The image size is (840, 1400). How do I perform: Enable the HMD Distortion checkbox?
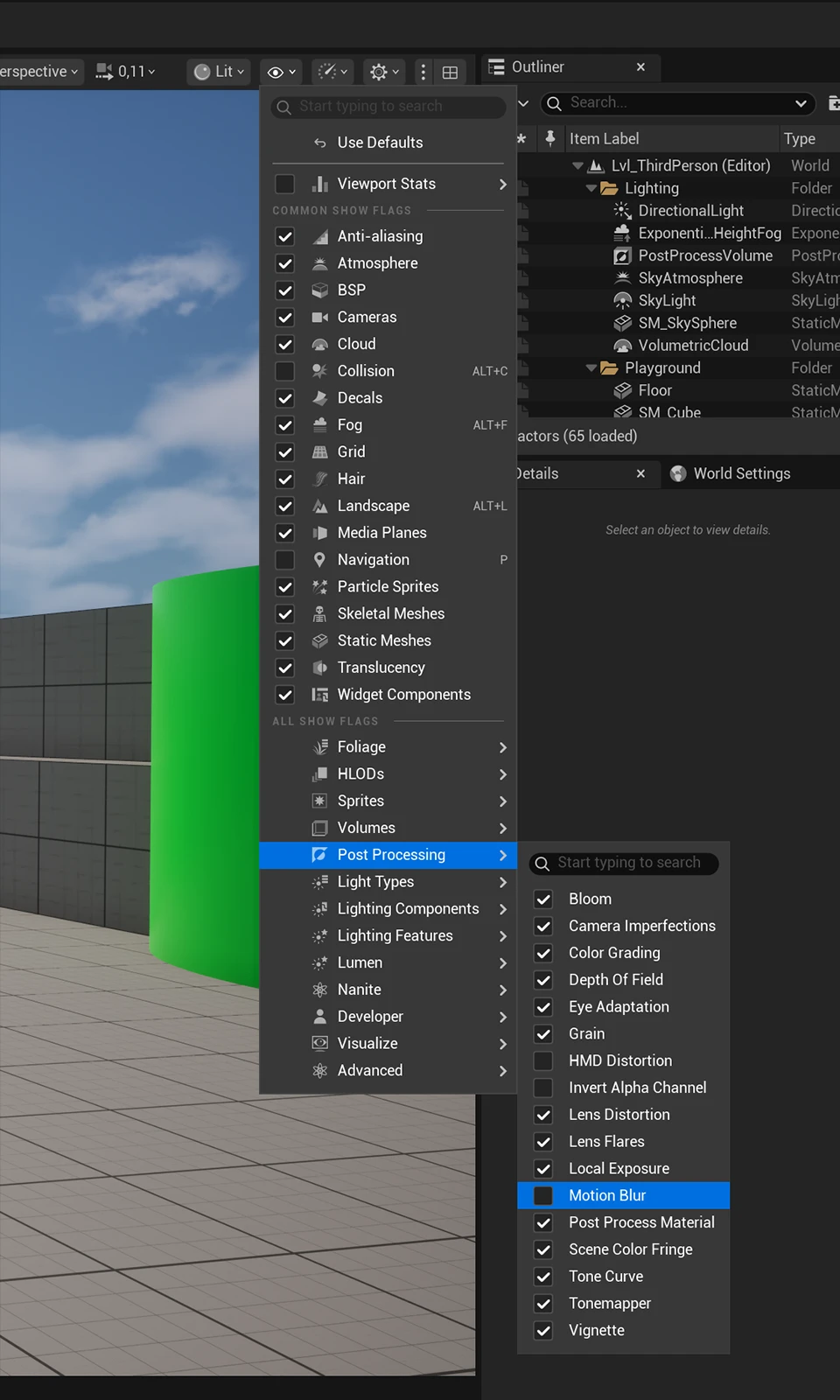tap(543, 1060)
